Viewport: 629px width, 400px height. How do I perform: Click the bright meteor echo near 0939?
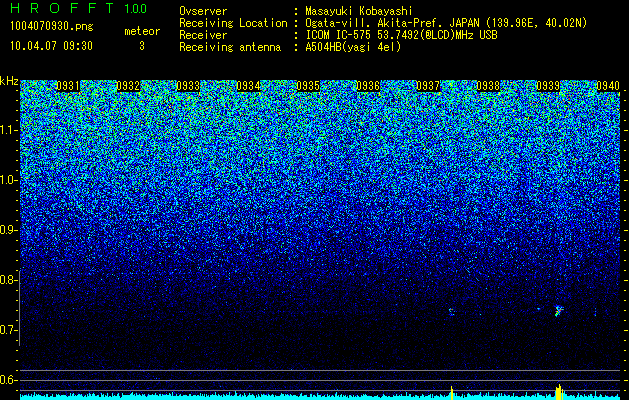pos(558,311)
